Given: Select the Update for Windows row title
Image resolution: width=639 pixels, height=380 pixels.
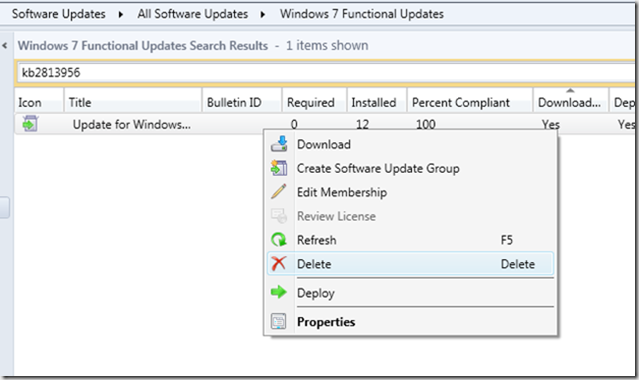Looking at the screenshot, I should point(132,124).
